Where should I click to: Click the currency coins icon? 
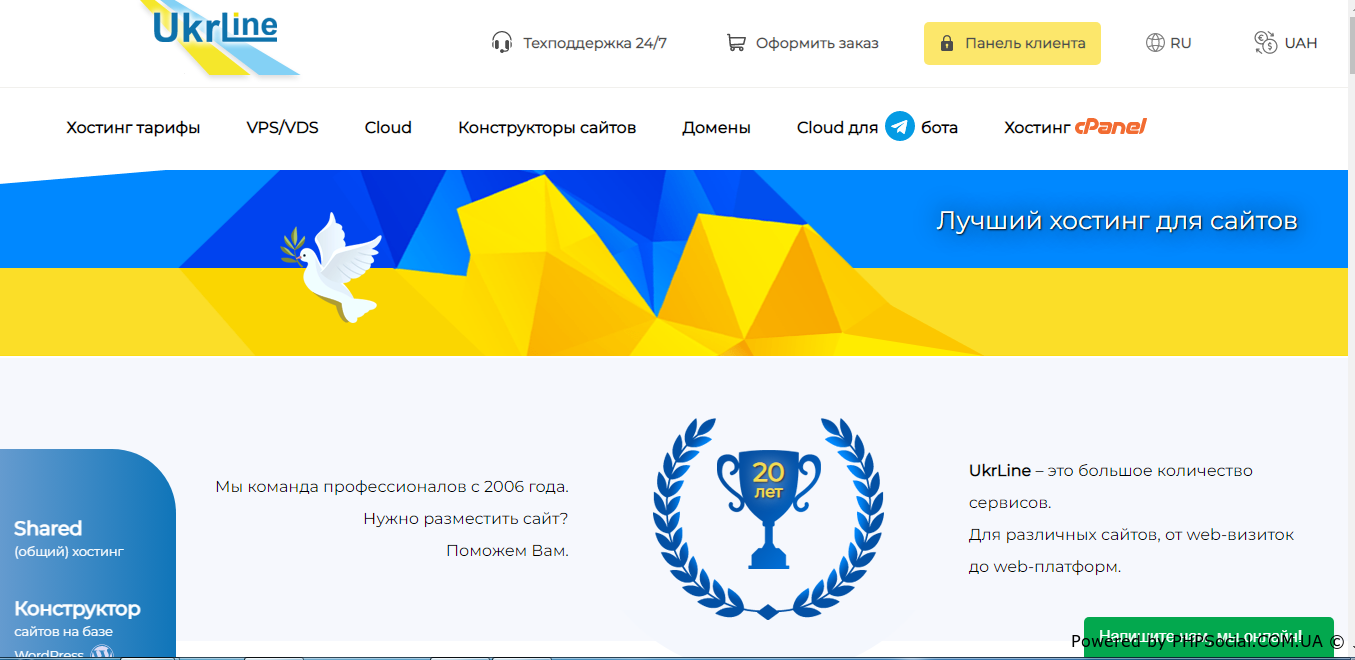1265,43
